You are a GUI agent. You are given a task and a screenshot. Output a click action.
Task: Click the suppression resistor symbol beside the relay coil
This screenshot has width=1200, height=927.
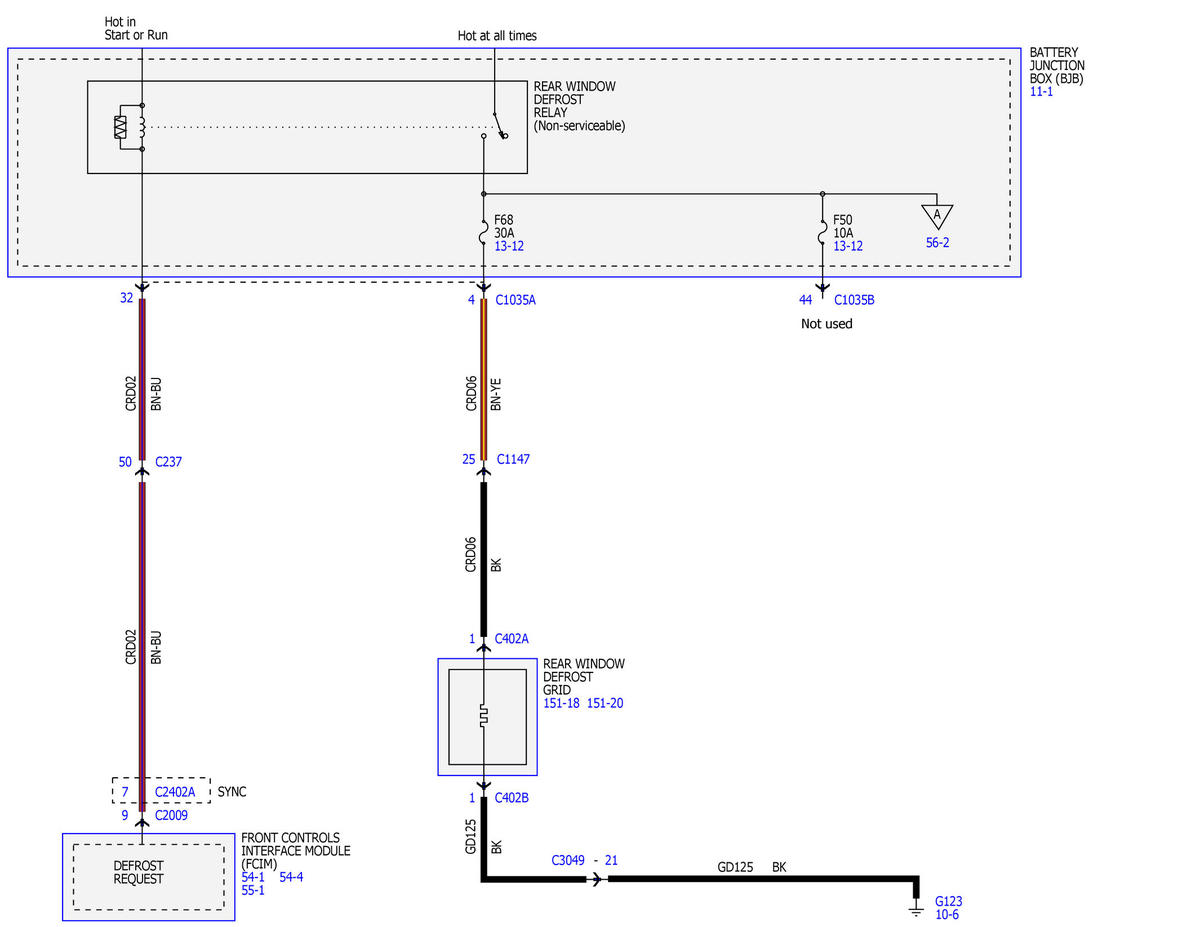click(x=120, y=127)
